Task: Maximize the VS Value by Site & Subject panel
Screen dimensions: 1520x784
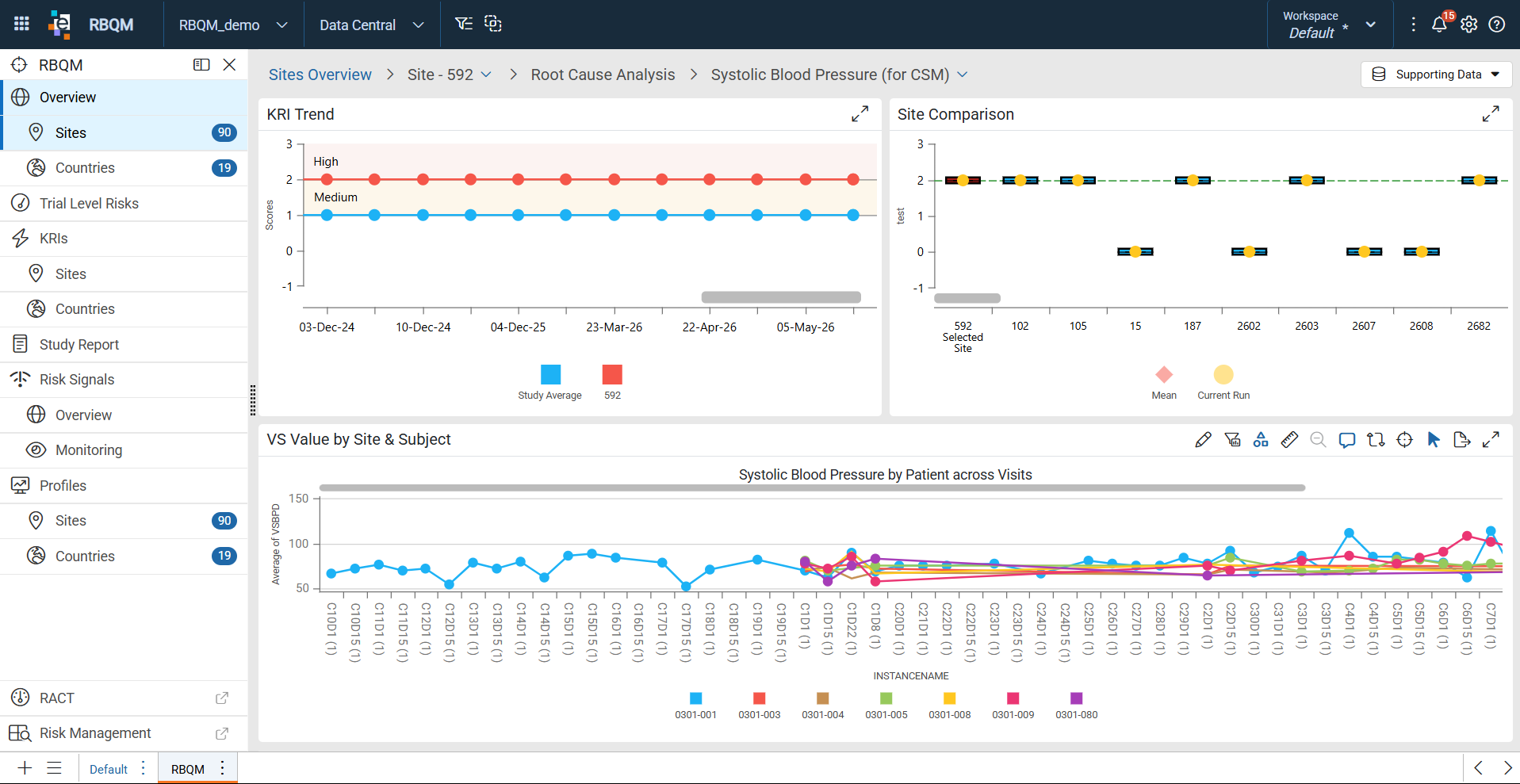Action: tap(1491, 439)
